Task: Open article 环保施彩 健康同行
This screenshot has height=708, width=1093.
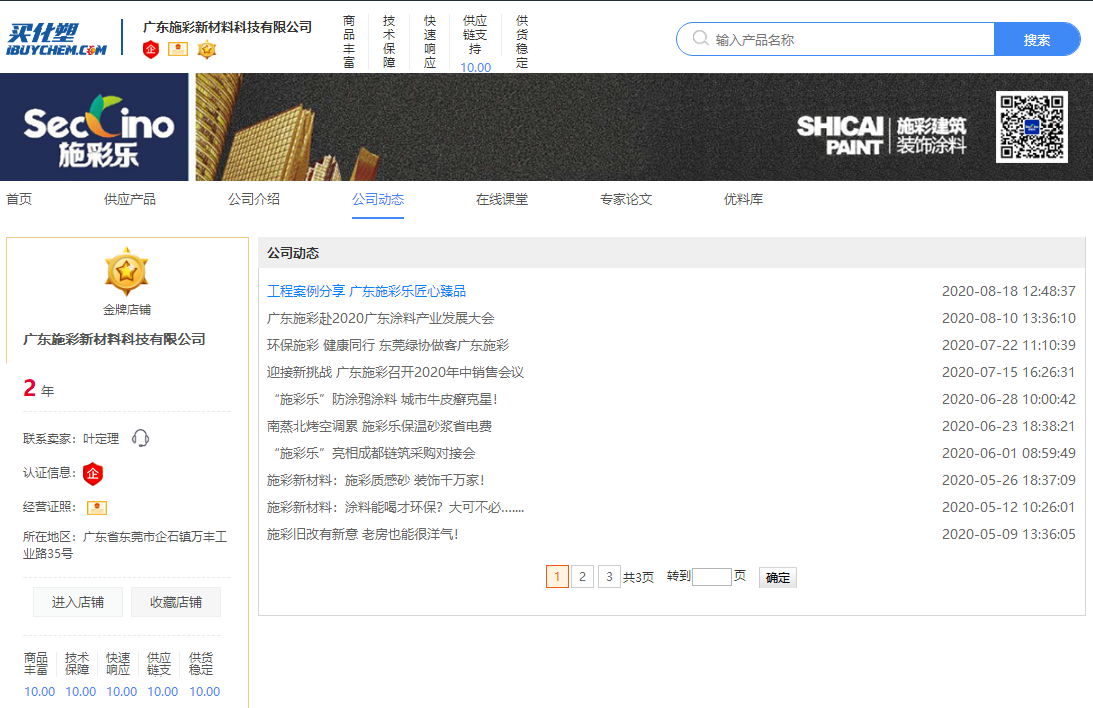Action: pos(388,346)
